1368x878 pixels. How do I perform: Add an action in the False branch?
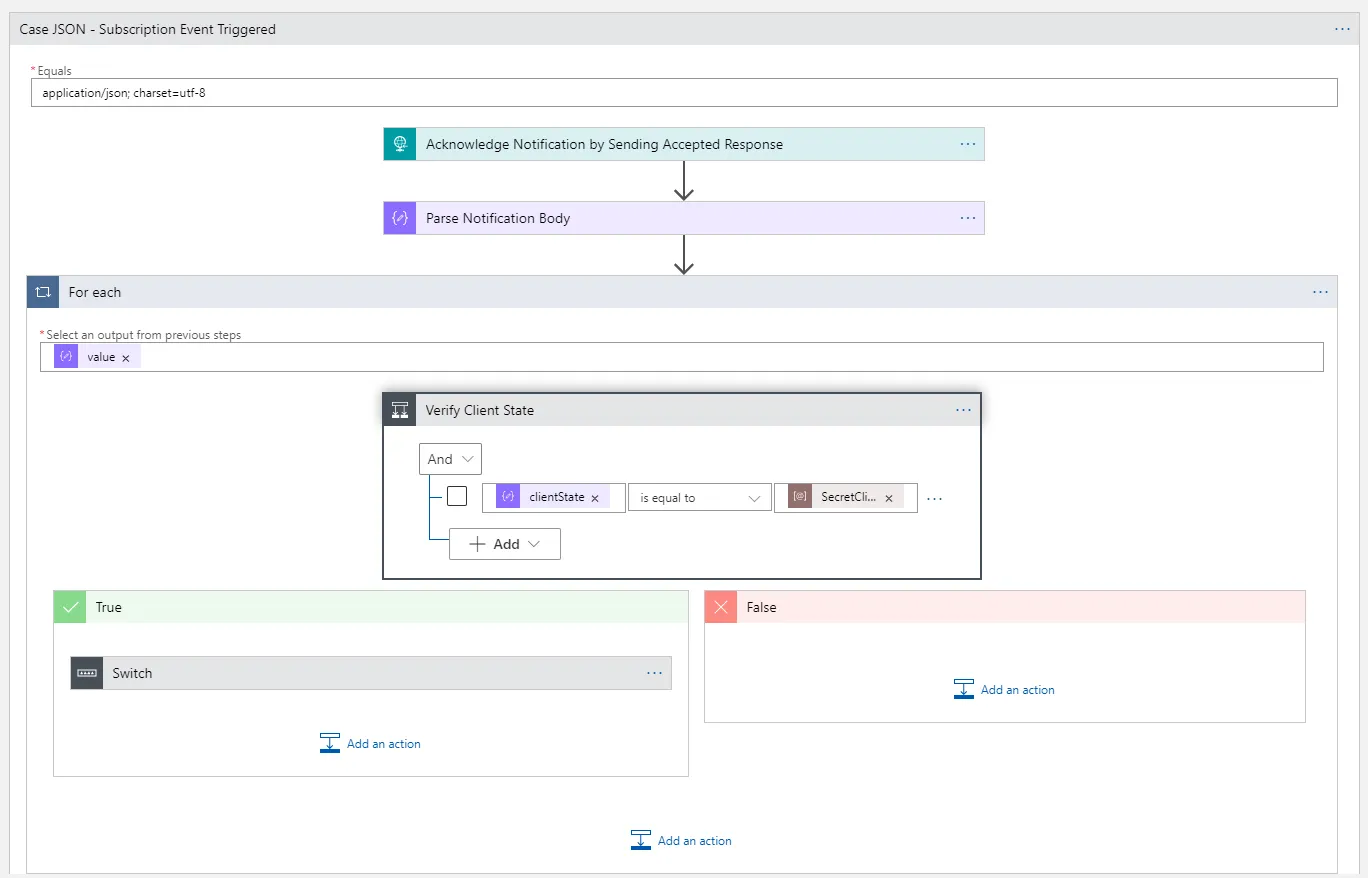(x=1004, y=690)
